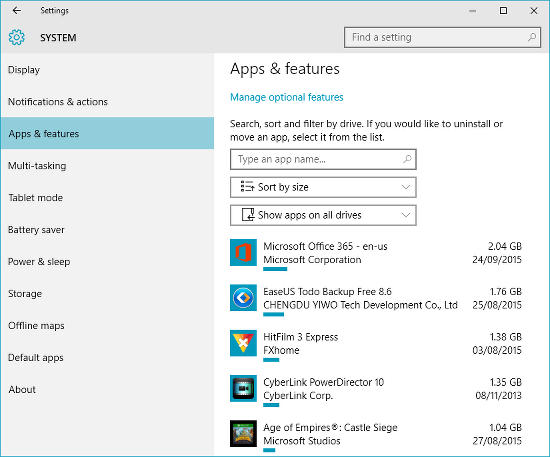This screenshot has height=457, width=550.
Task: Click the size bar under Microsoft Office 365
Action: click(275, 269)
